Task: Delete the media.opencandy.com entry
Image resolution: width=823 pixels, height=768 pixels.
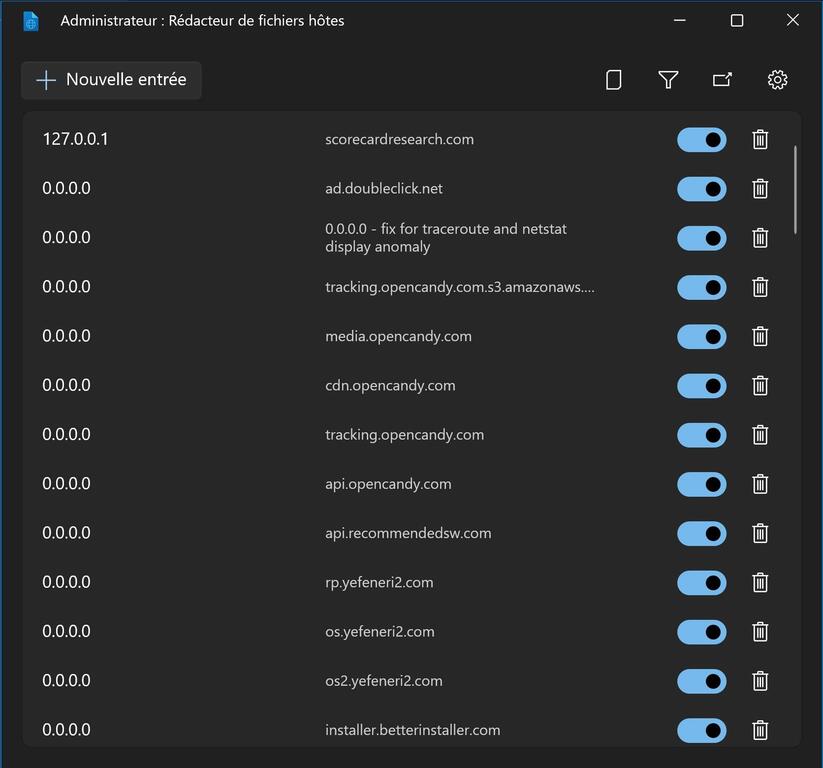Action: click(760, 336)
